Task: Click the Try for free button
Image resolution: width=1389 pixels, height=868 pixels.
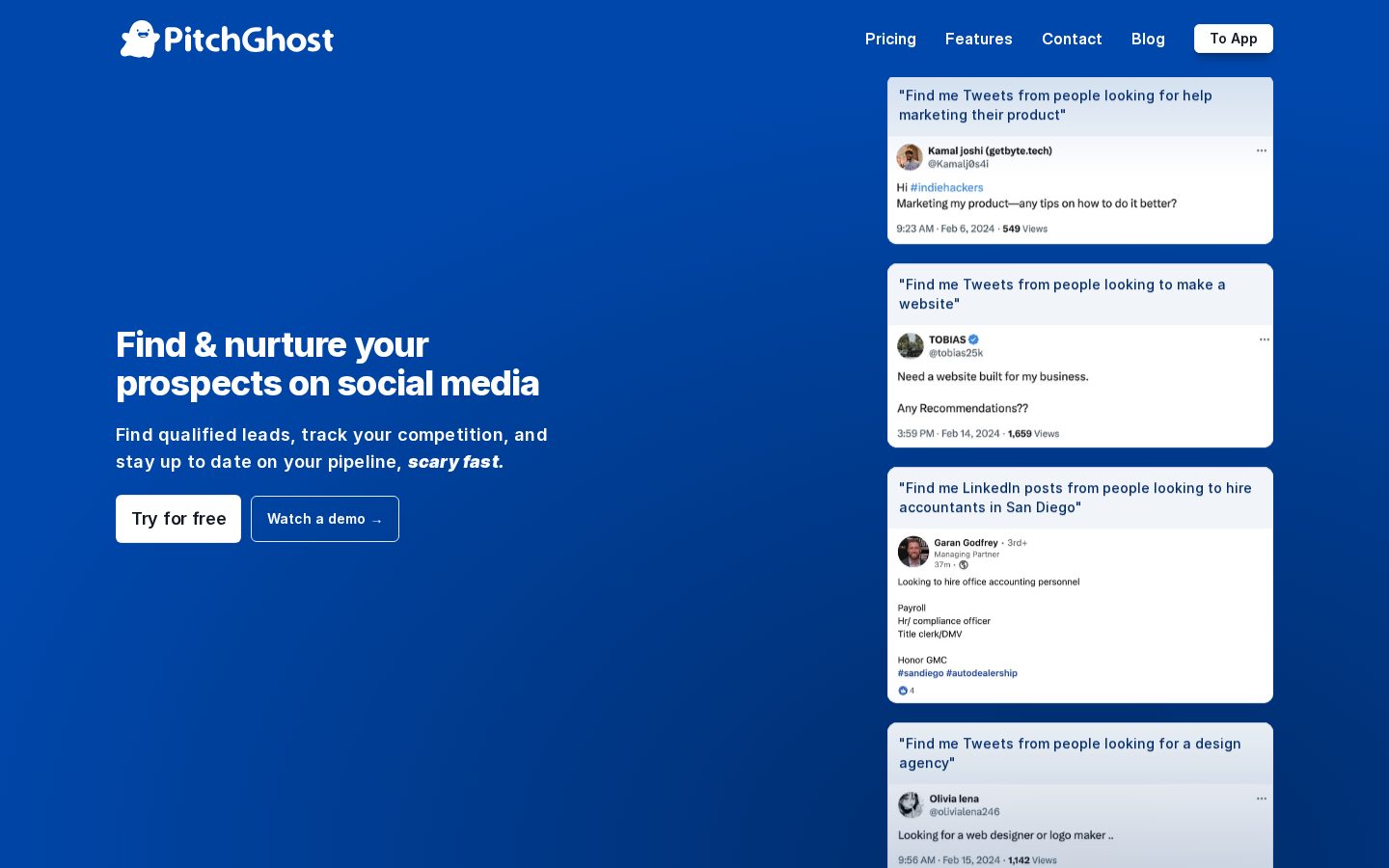Action: [x=178, y=519]
